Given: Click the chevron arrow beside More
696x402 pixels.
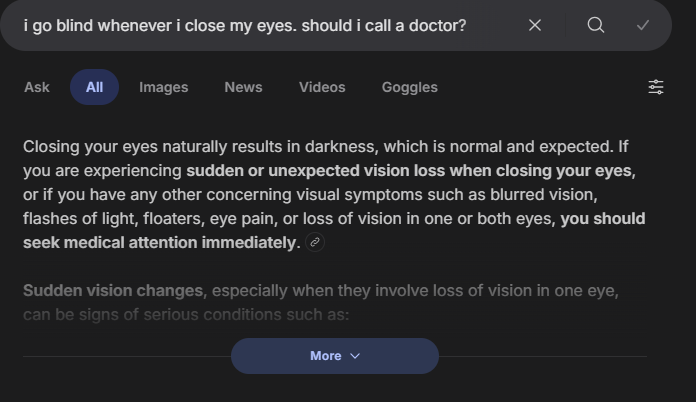Looking at the screenshot, I should coord(355,356).
